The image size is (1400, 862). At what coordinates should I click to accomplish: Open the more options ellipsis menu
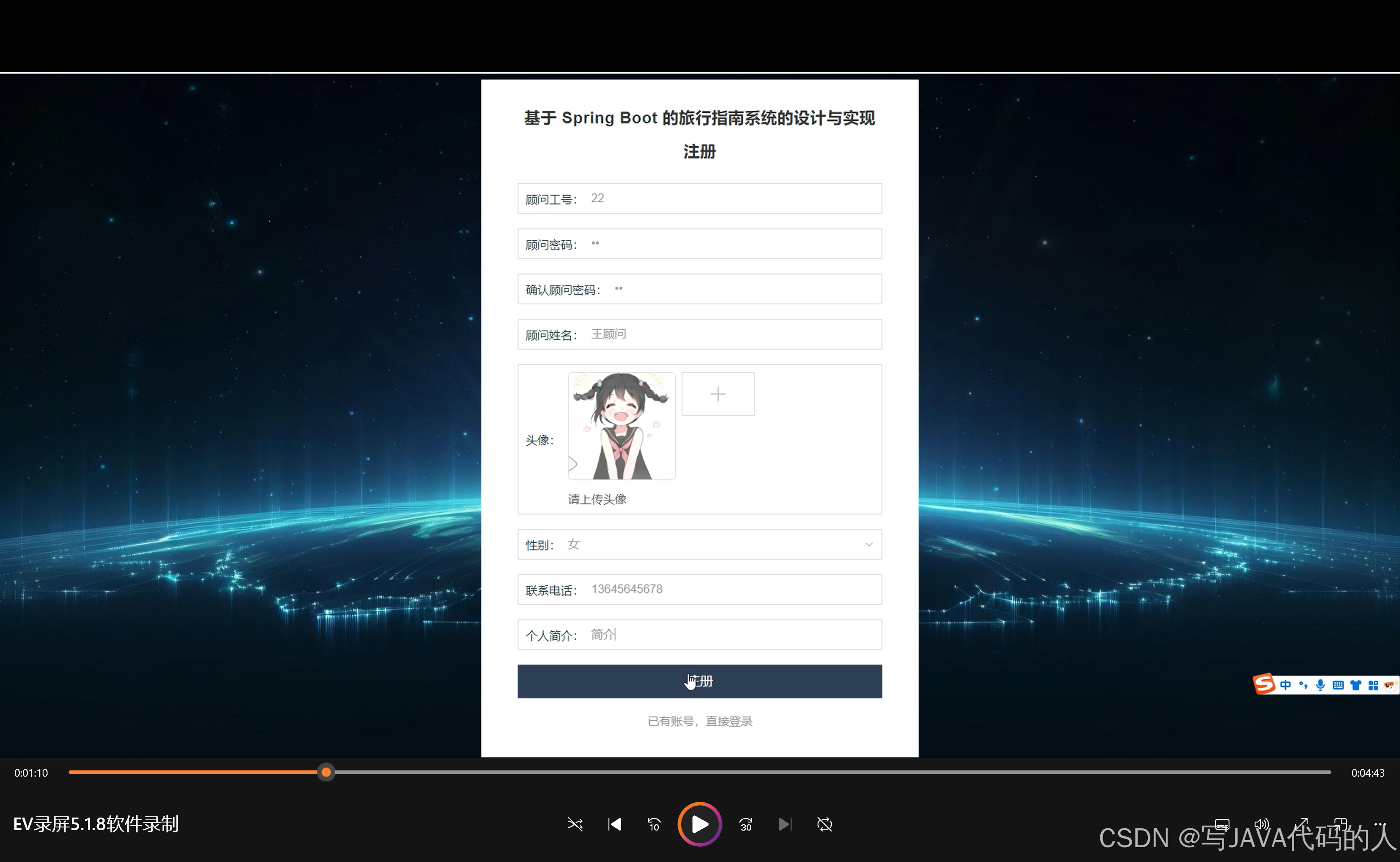1379,824
